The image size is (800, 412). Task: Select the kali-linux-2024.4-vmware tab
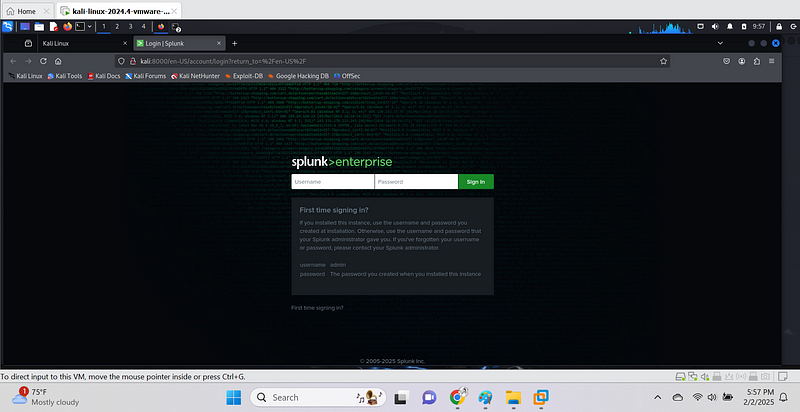tap(118, 11)
